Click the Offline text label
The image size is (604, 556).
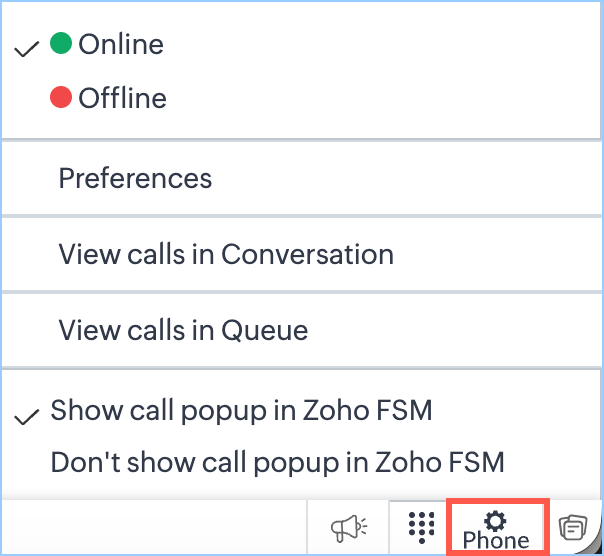coord(122,98)
